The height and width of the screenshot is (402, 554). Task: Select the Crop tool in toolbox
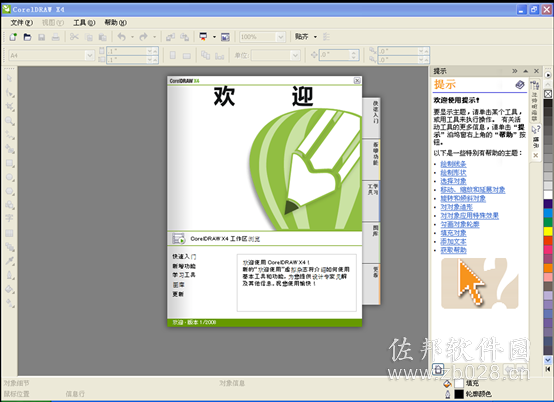pos(10,107)
